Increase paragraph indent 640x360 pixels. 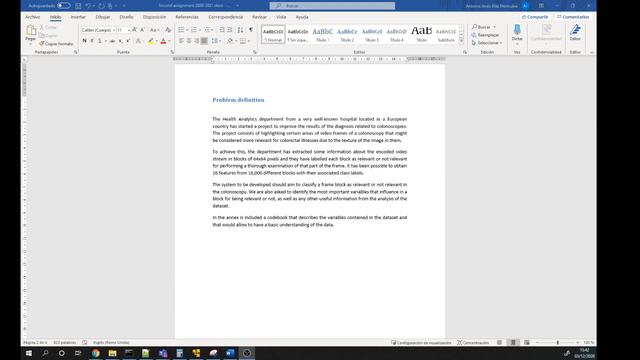click(x=230, y=30)
